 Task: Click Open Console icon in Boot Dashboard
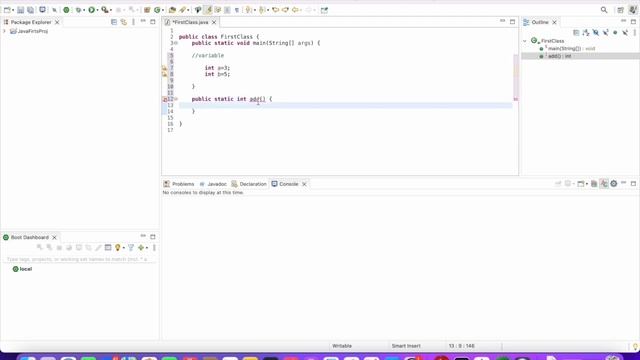(108, 247)
